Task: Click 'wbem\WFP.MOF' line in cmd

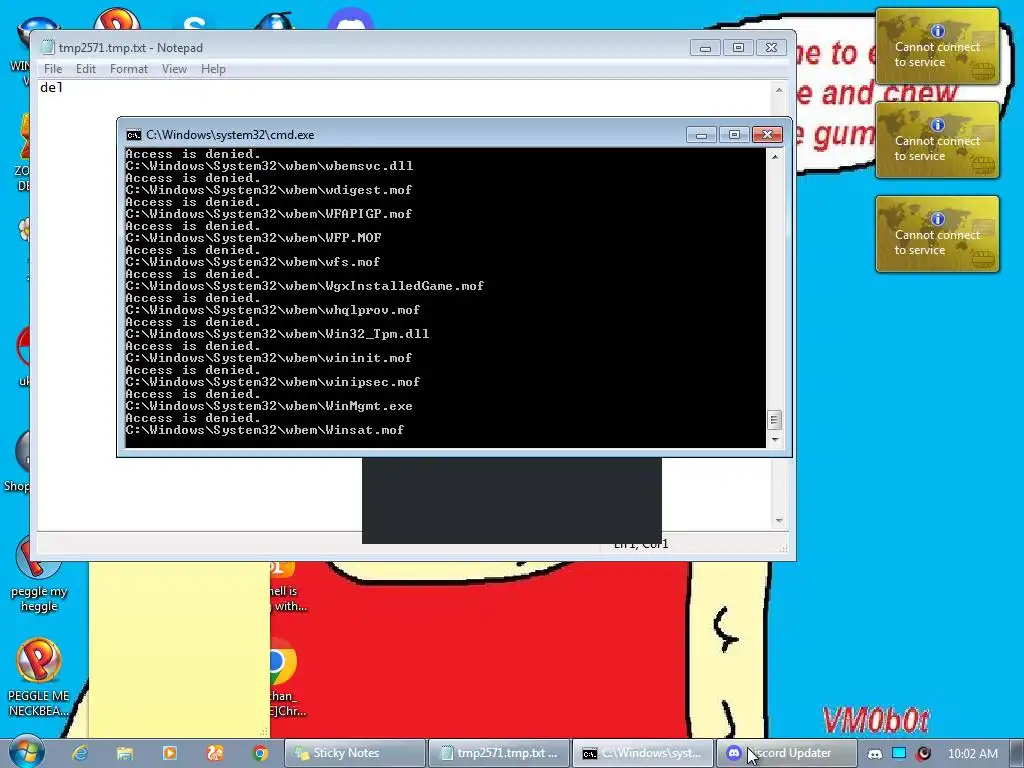Action: coord(253,238)
